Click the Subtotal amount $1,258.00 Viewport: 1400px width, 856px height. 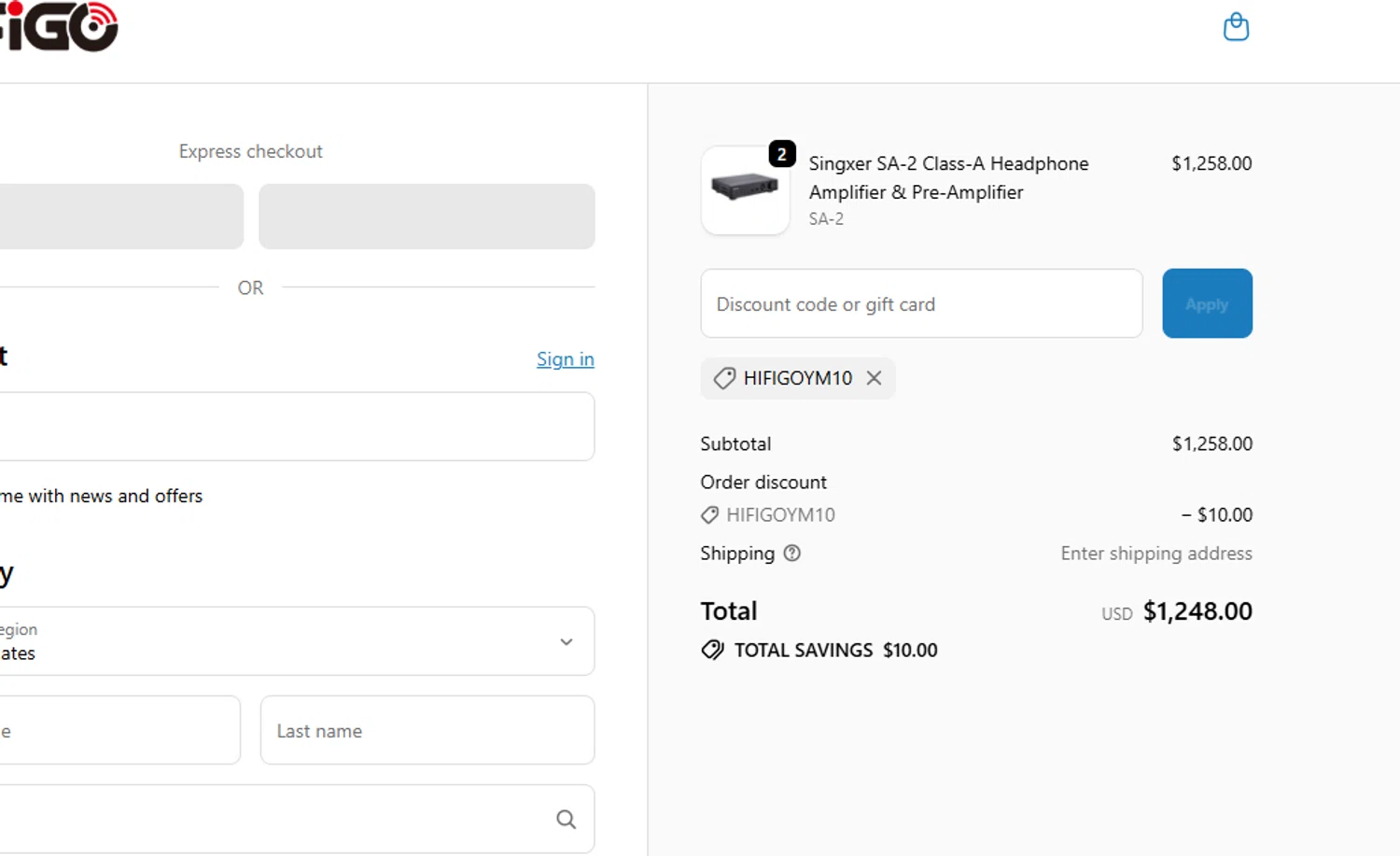[x=1212, y=443]
